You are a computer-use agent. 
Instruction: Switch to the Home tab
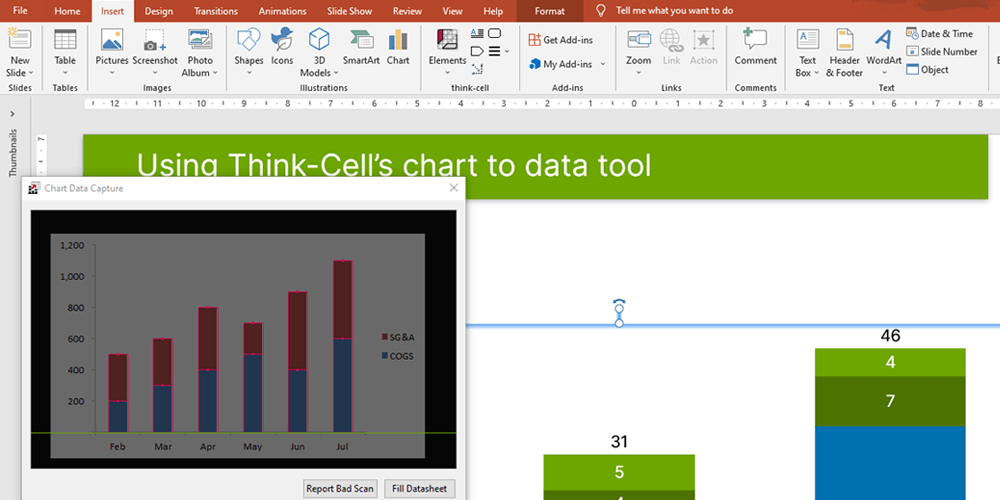point(67,11)
